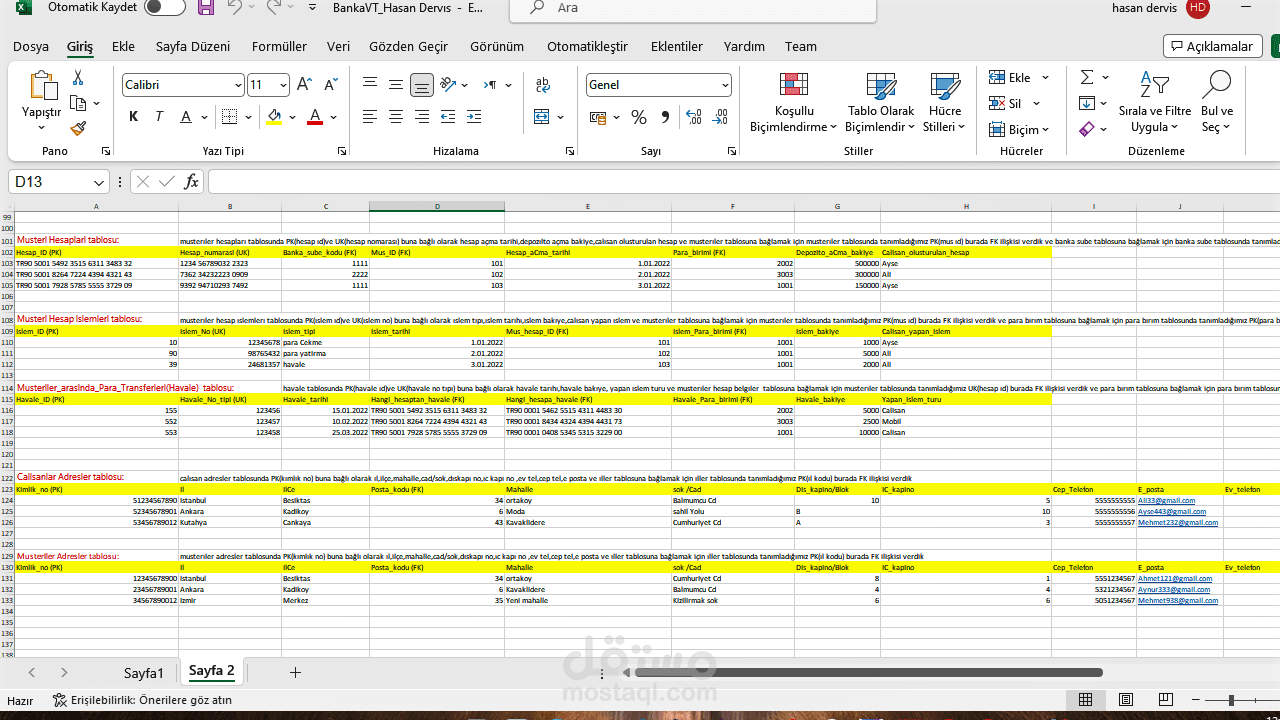
Task: Click Ekle insert cells button
Action: click(1010, 77)
